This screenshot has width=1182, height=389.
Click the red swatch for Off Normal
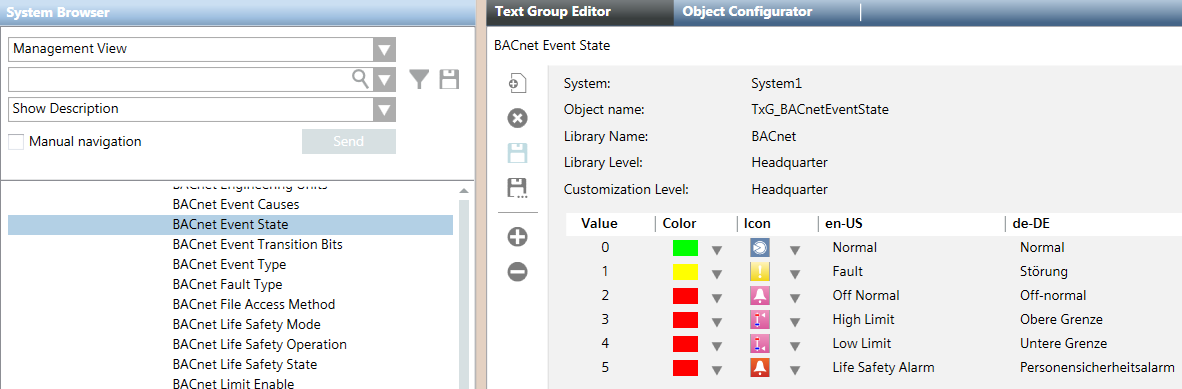[x=685, y=296]
